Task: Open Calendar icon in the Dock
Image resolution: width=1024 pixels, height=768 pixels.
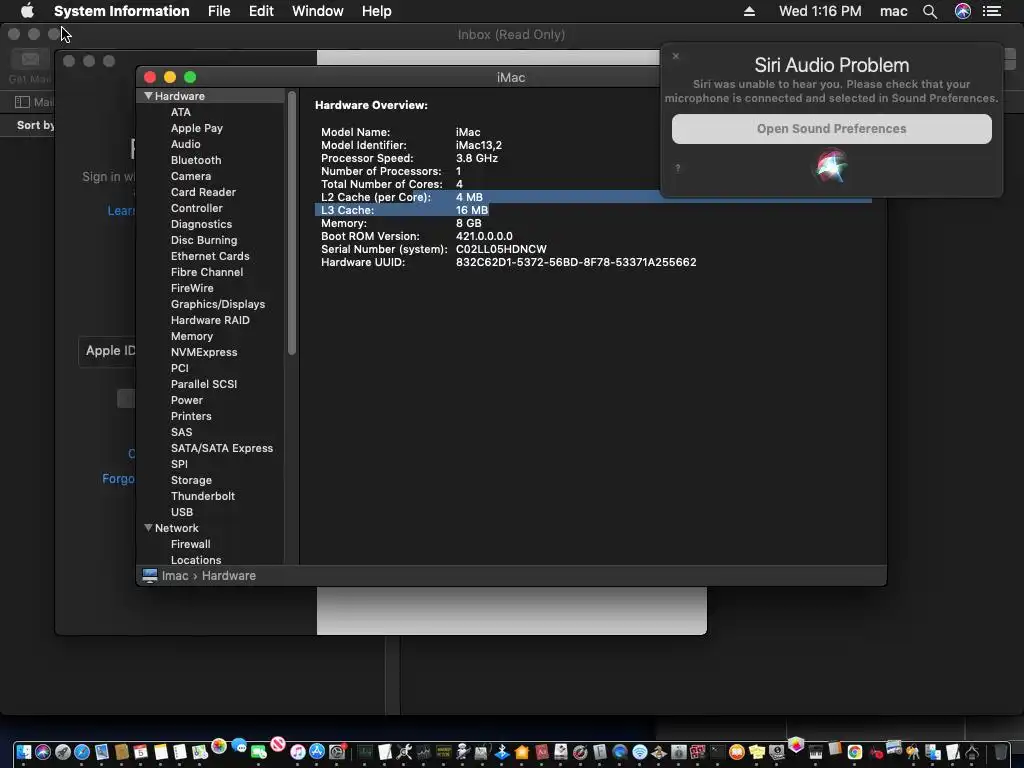Action: click(140, 752)
